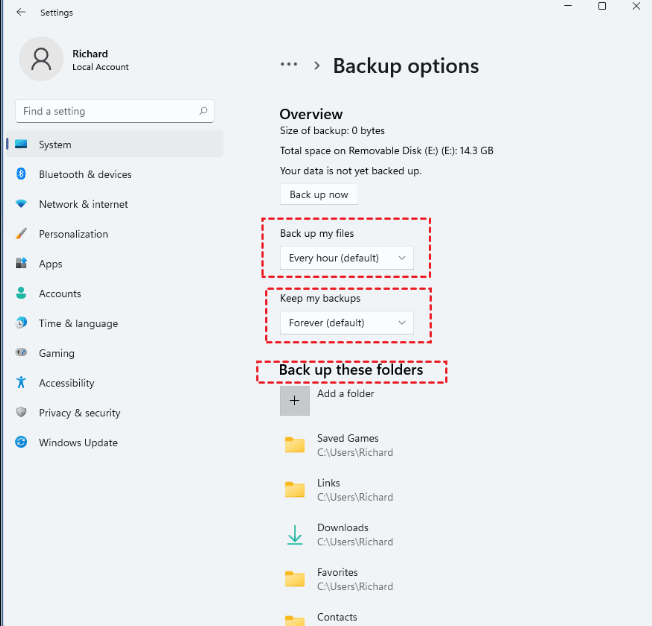The image size is (652, 626).
Task: Click the Bluetooth icon in sidebar
Action: 21,174
